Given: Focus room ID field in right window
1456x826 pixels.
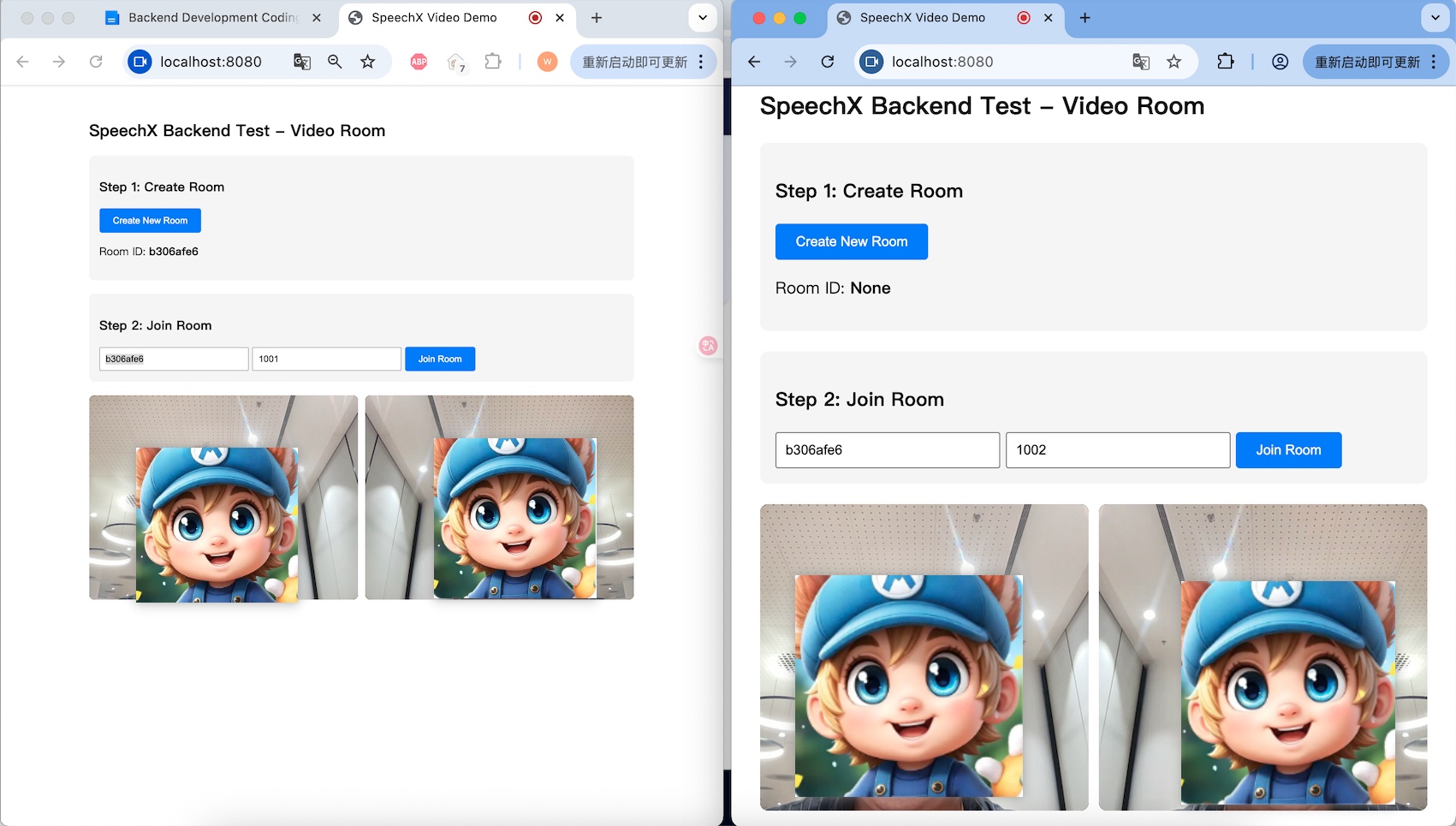Looking at the screenshot, I should point(888,450).
